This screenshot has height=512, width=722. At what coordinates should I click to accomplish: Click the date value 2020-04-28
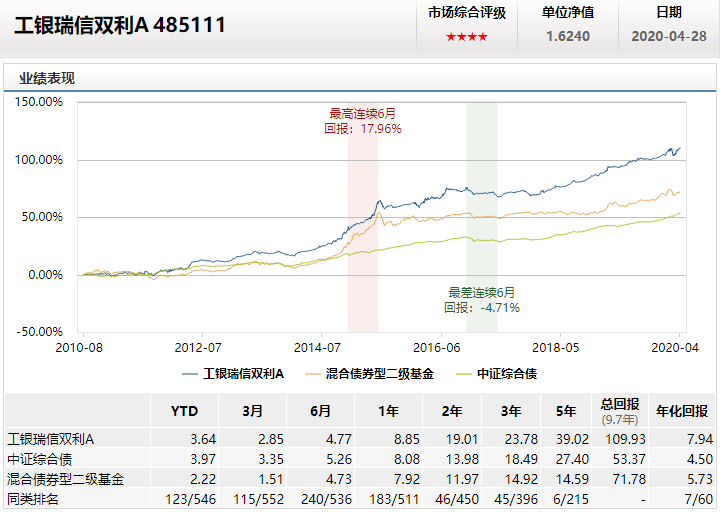(x=669, y=36)
